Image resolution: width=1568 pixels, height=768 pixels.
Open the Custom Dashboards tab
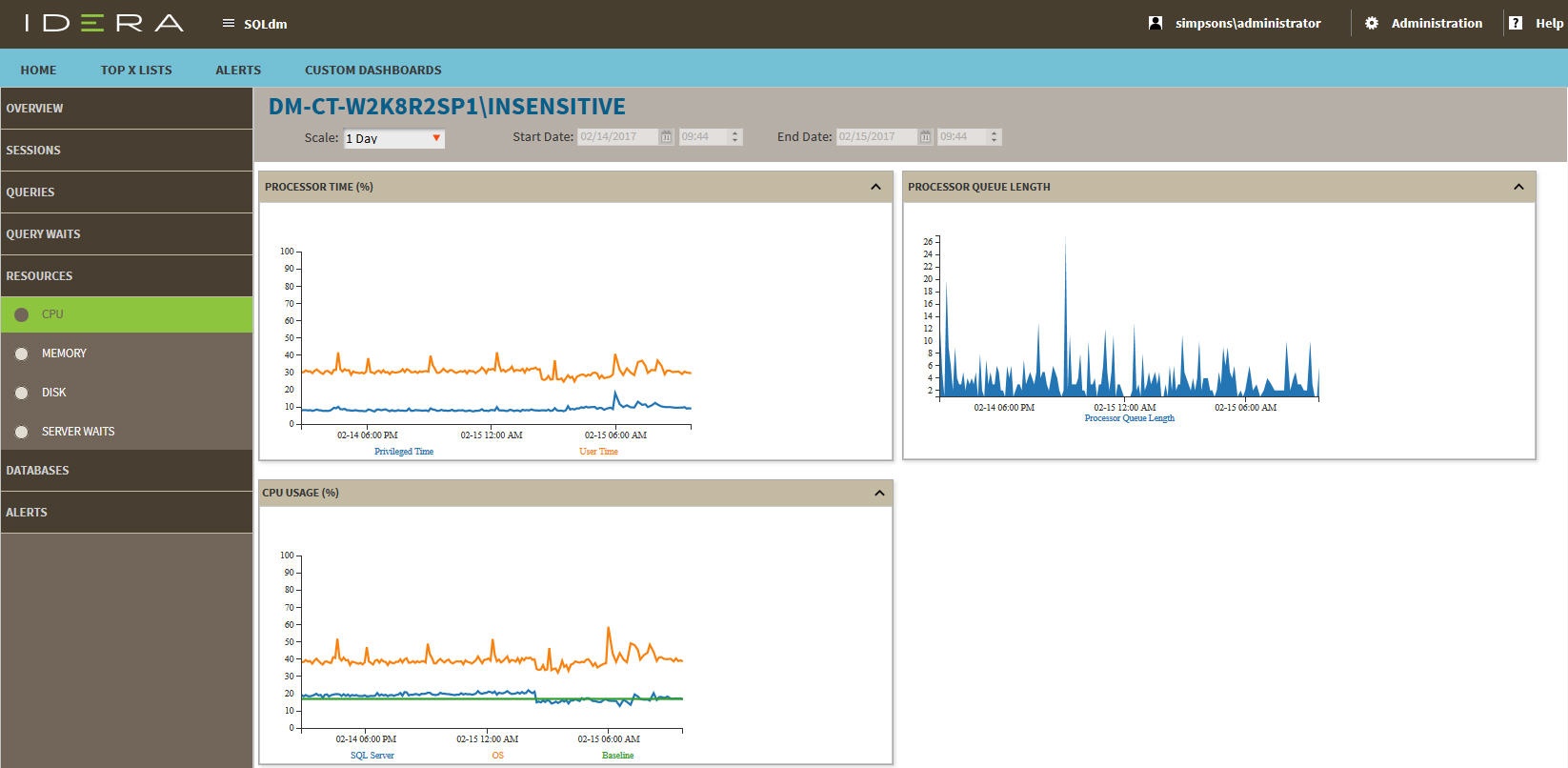372,70
